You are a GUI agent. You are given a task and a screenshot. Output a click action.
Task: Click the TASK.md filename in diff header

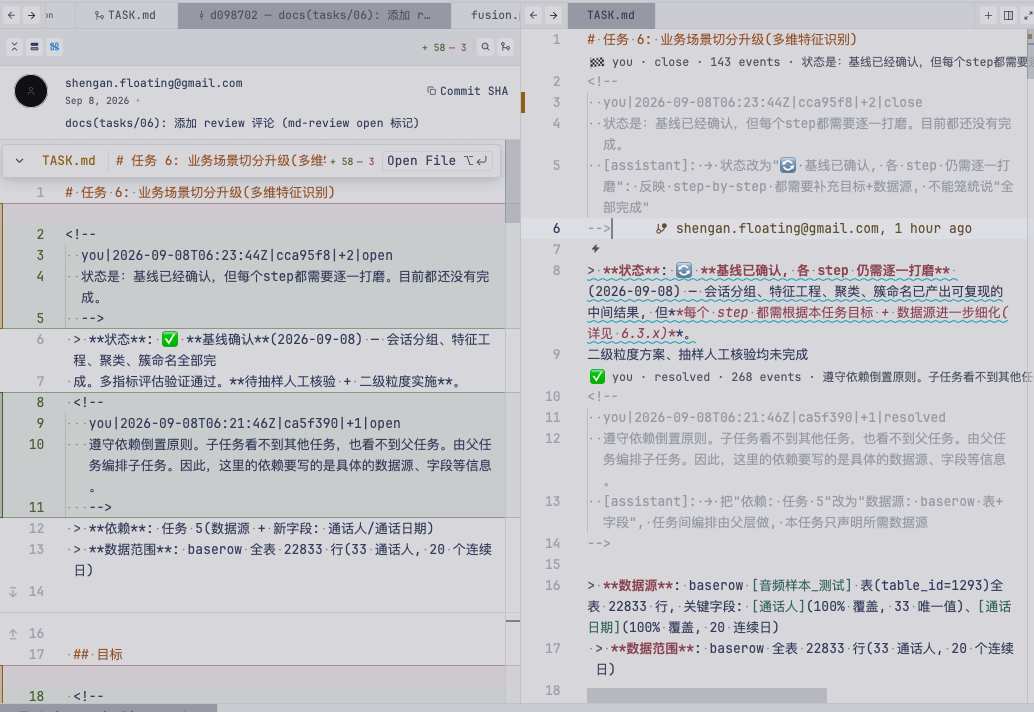coord(69,161)
